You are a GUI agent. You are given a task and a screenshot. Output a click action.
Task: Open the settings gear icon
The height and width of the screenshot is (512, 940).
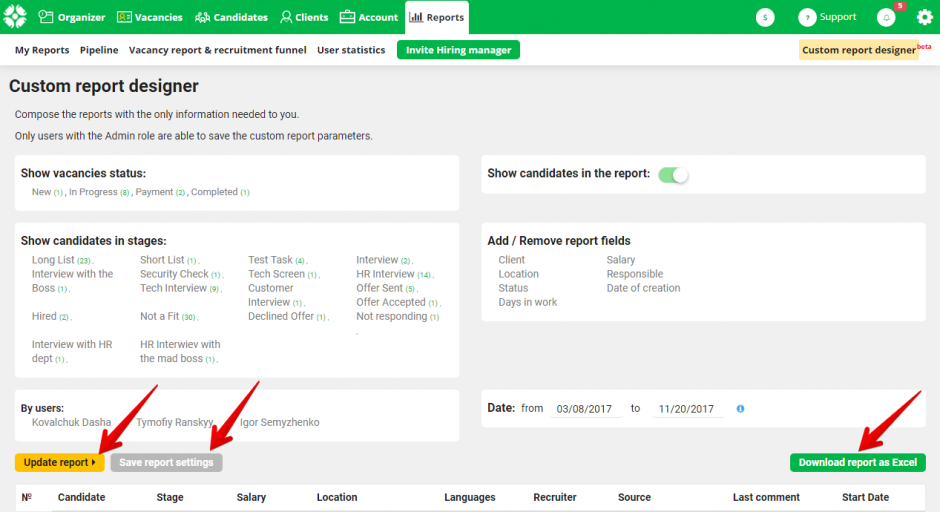coord(924,17)
